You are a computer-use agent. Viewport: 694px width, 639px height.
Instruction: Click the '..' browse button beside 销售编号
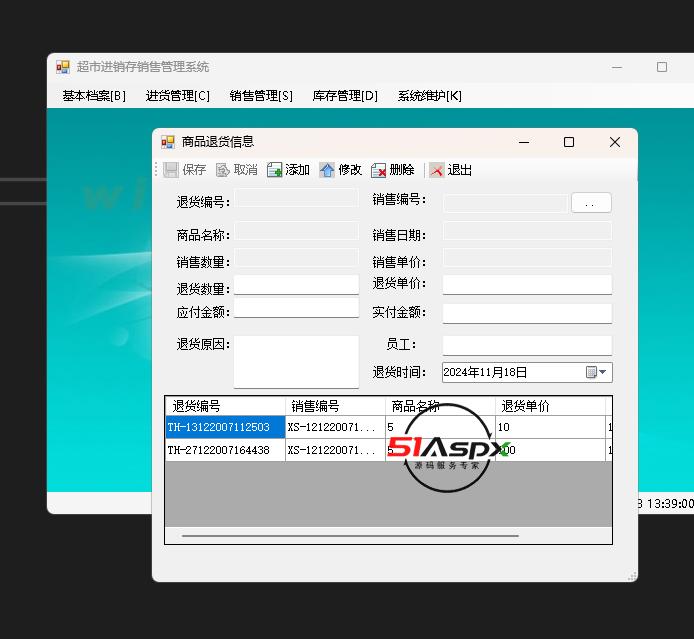click(x=591, y=203)
